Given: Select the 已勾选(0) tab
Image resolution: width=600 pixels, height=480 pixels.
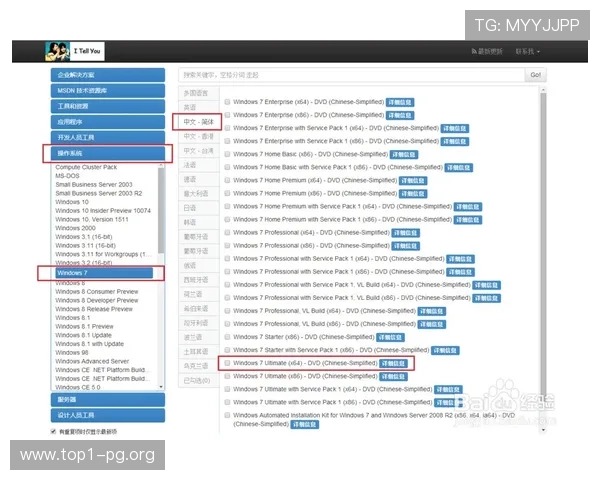Looking at the screenshot, I should [199, 381].
